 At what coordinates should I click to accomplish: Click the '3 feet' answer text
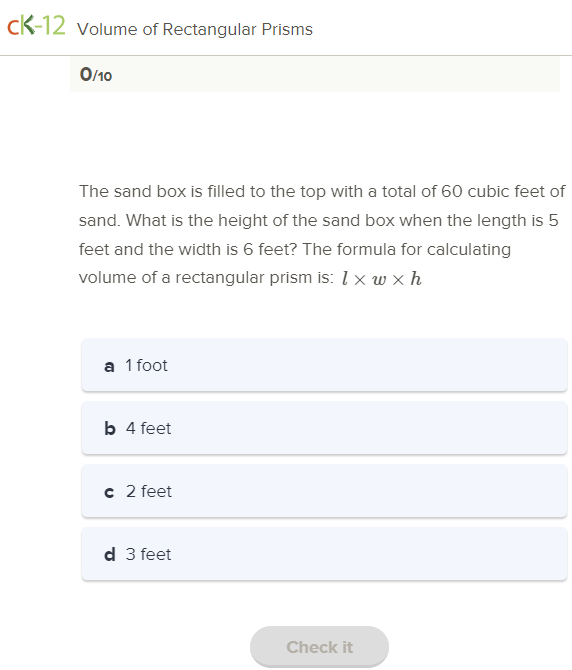tap(148, 554)
